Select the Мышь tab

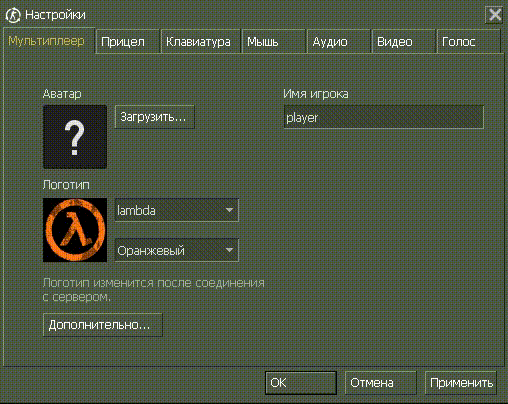[274, 42]
